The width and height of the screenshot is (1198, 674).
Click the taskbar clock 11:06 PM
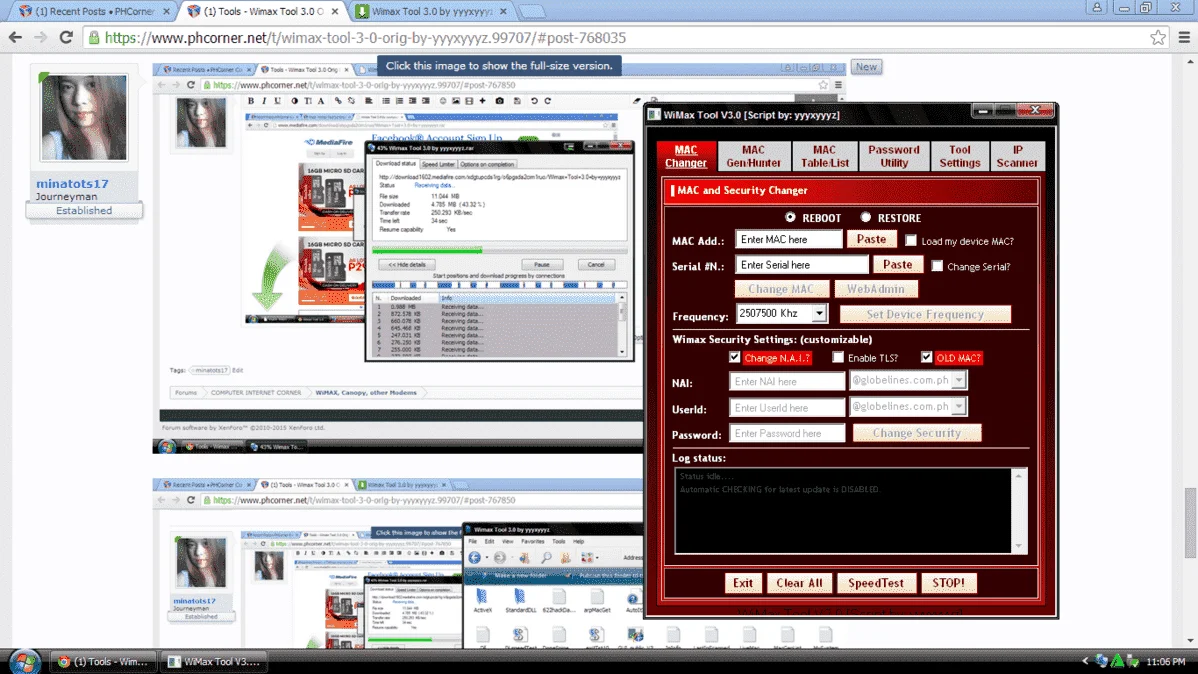click(1166, 662)
